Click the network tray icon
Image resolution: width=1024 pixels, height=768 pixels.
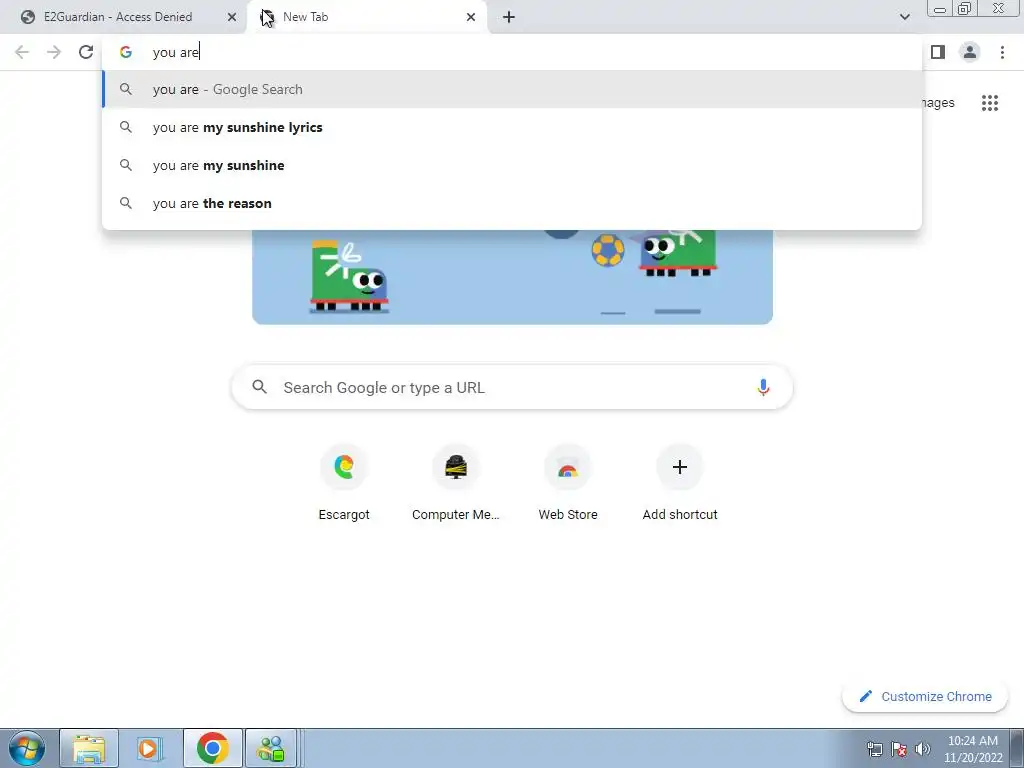tap(874, 749)
